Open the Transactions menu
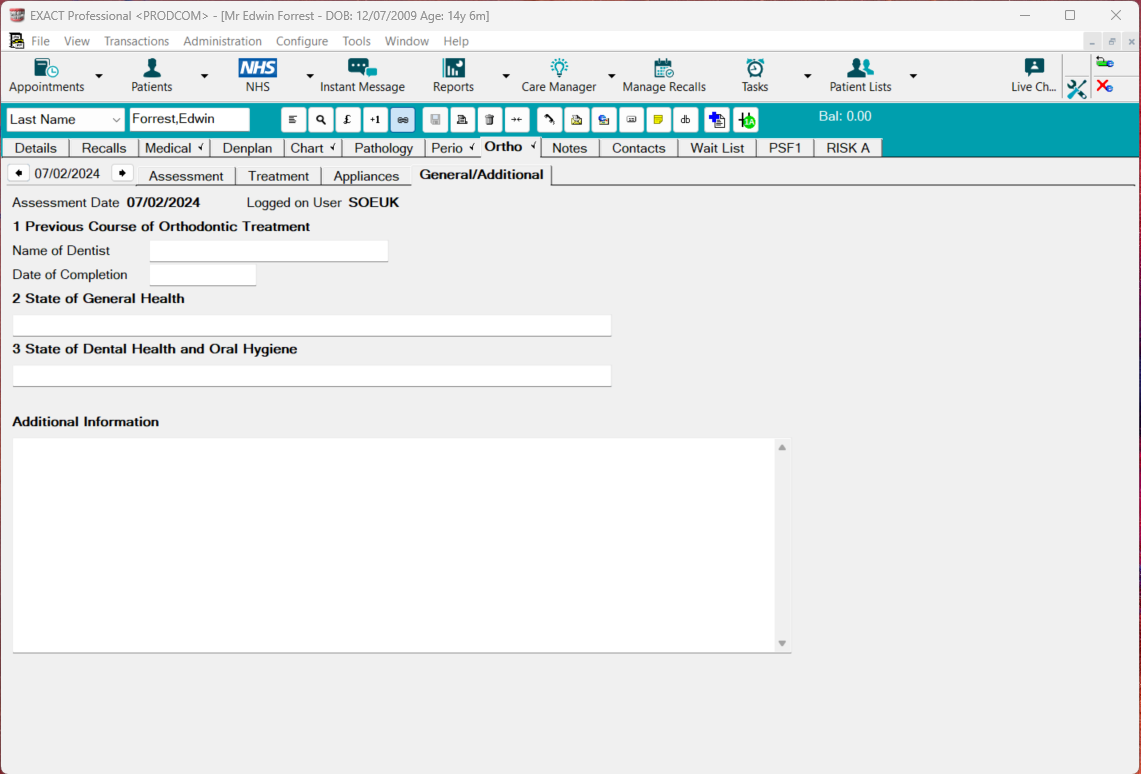Image resolution: width=1141 pixels, height=774 pixels. pos(136,41)
